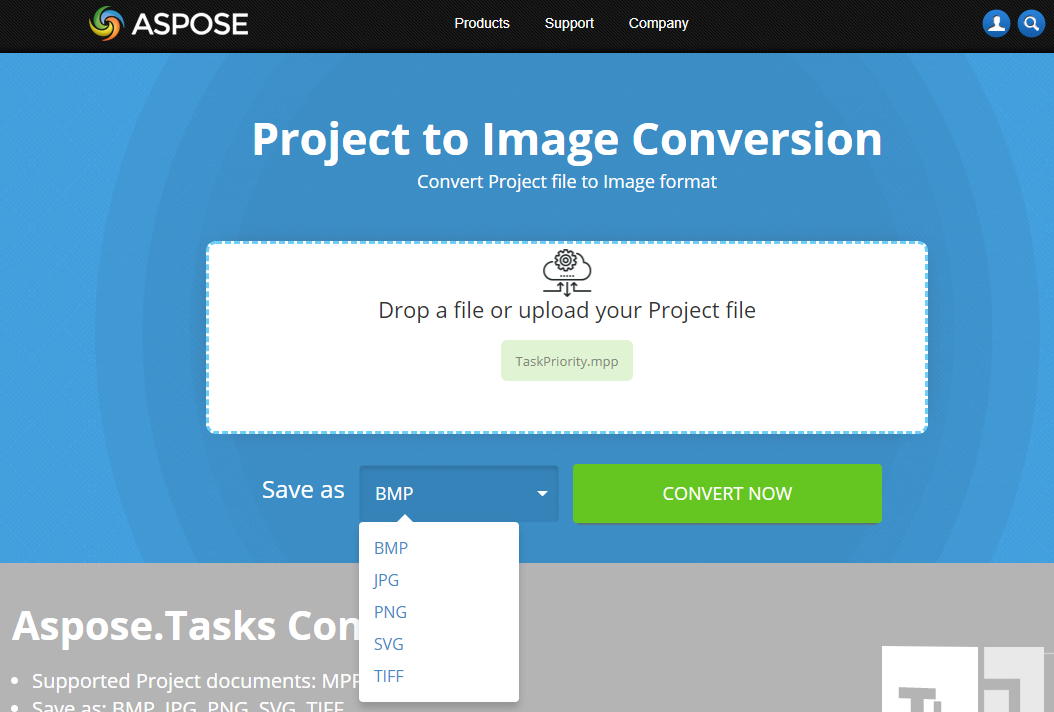
Task: Open the Products menu
Action: point(482,23)
